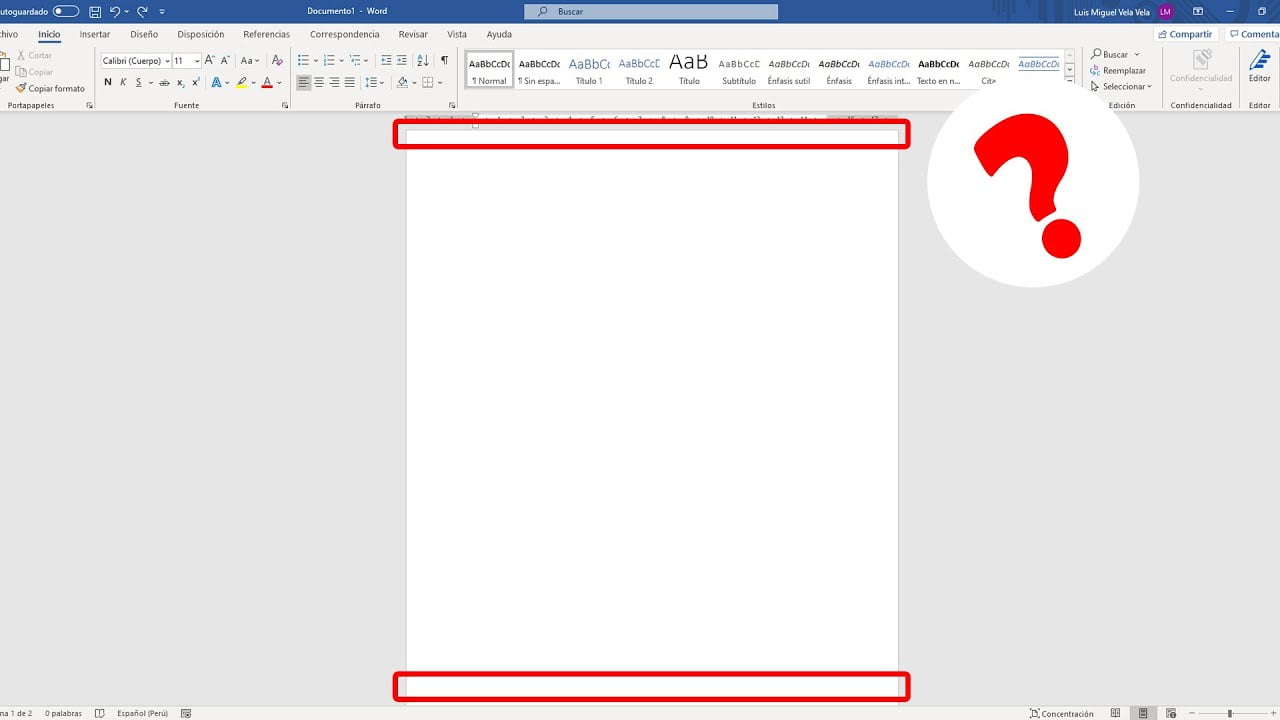Start a bulleted list

(303, 61)
